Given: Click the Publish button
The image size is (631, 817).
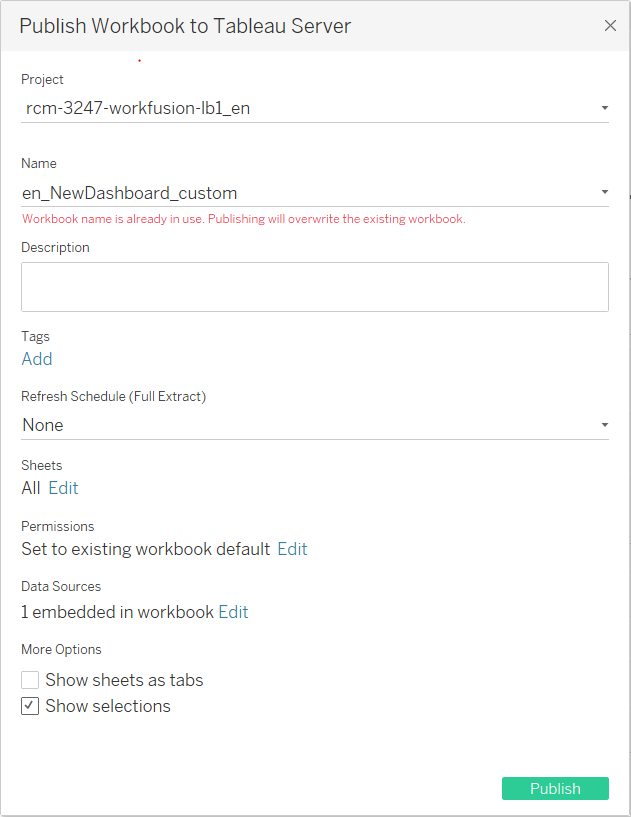Looking at the screenshot, I should (x=555, y=788).
